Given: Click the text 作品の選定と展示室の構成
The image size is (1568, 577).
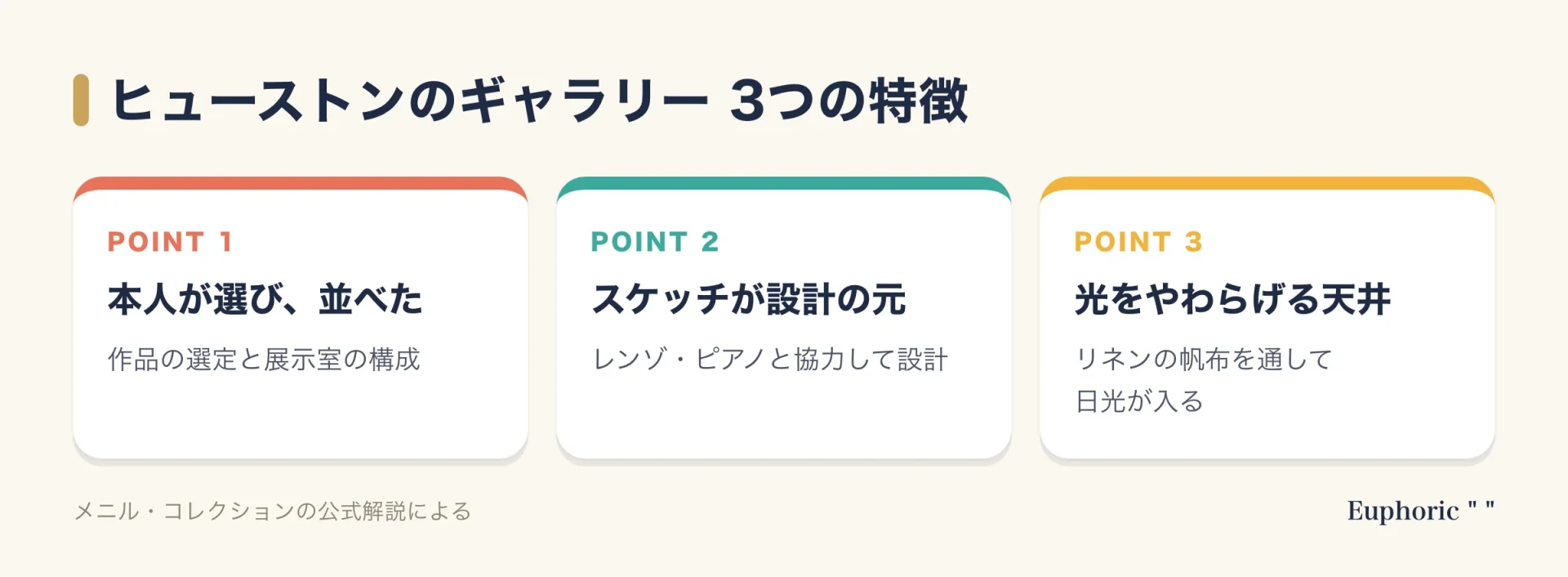Looking at the screenshot, I should (x=264, y=359).
